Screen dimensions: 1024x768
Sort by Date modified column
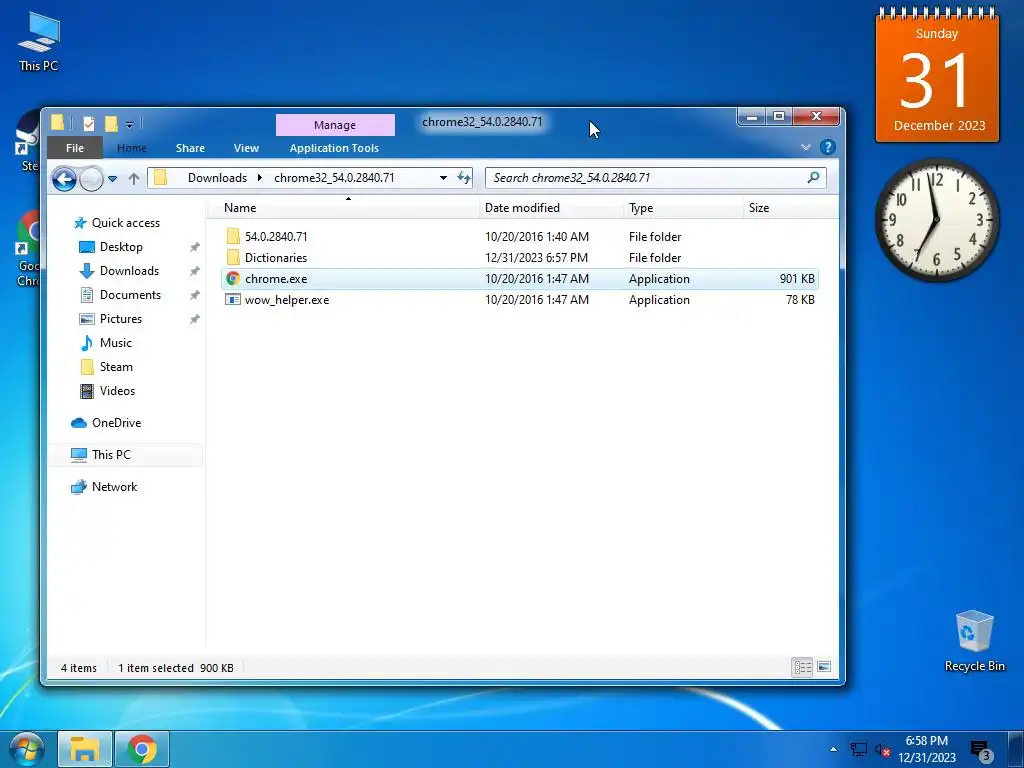pos(522,208)
